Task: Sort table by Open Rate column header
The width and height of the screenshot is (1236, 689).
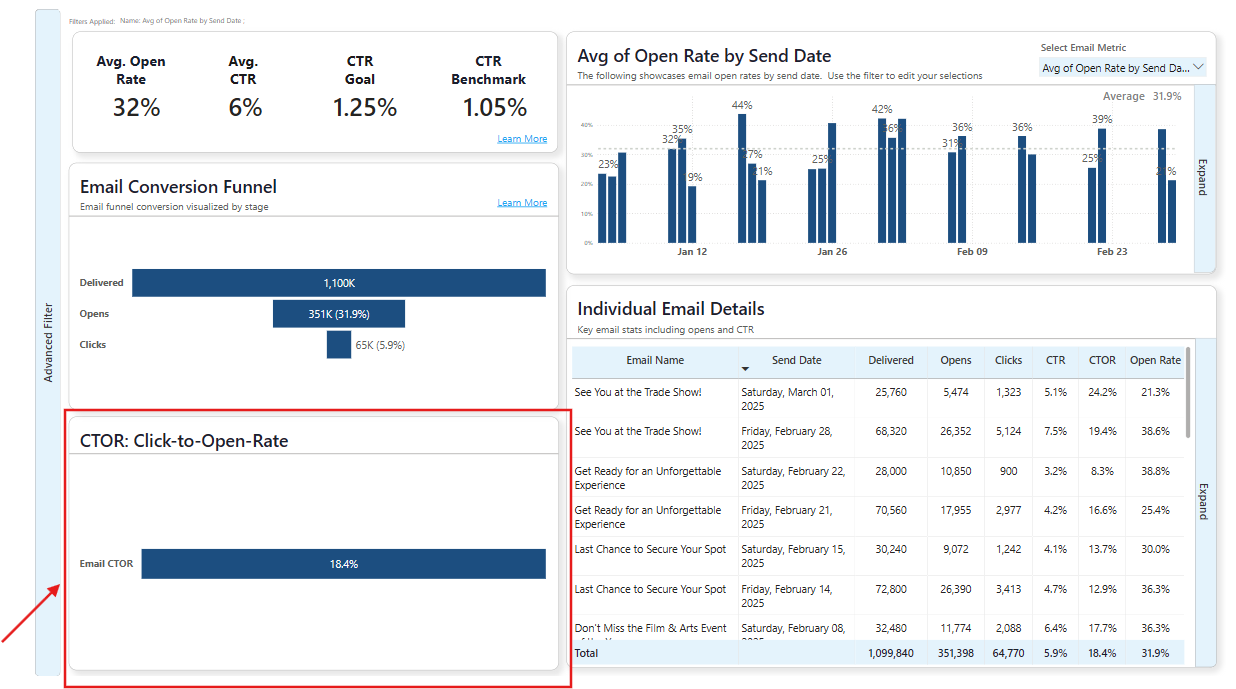Action: [1155, 360]
